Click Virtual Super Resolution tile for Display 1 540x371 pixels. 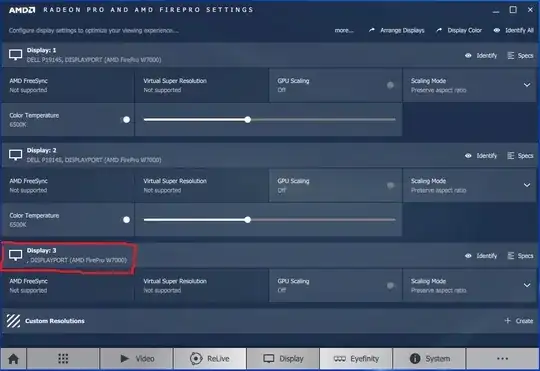click(x=202, y=85)
